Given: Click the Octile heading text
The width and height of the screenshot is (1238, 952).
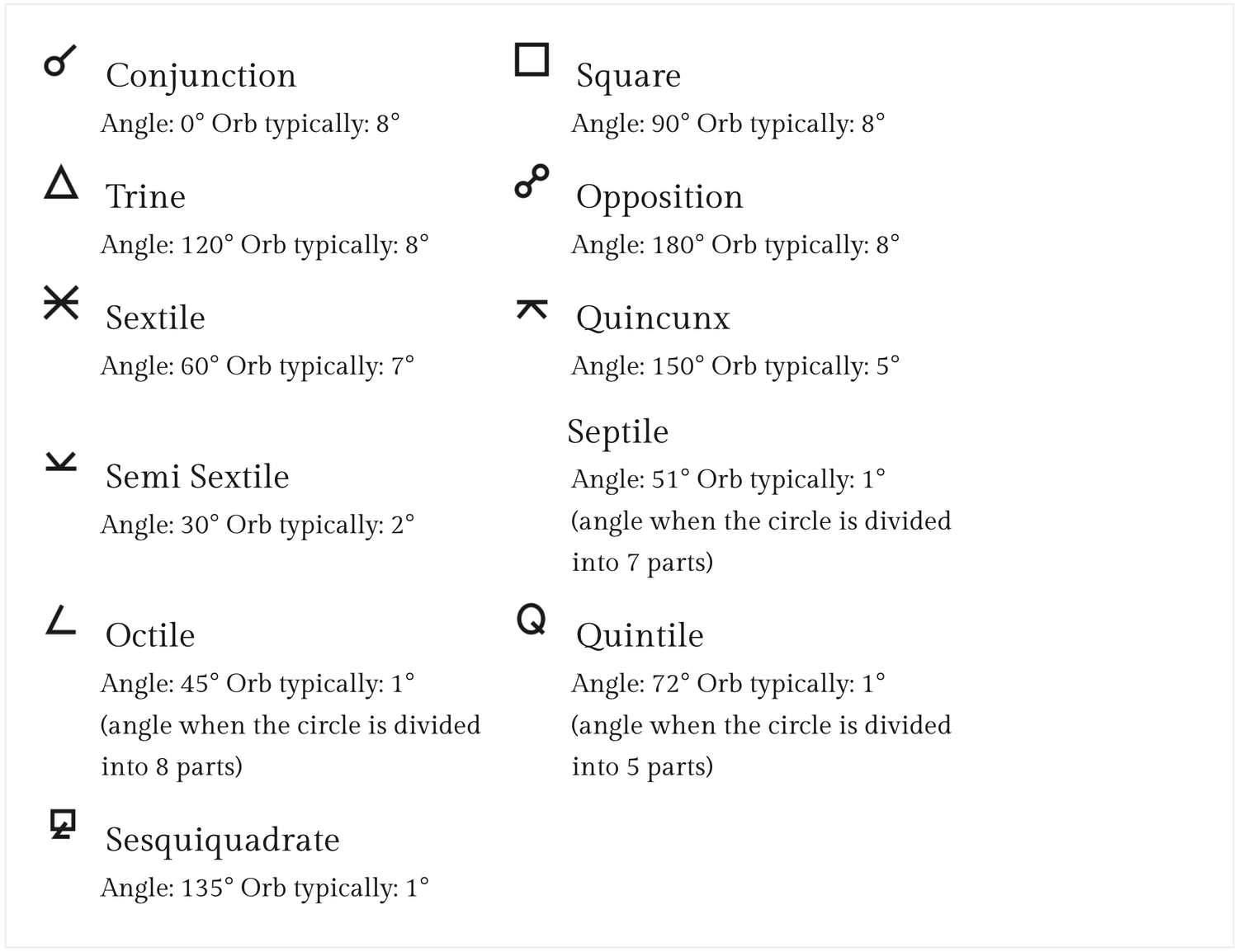Looking at the screenshot, I should point(150,635).
